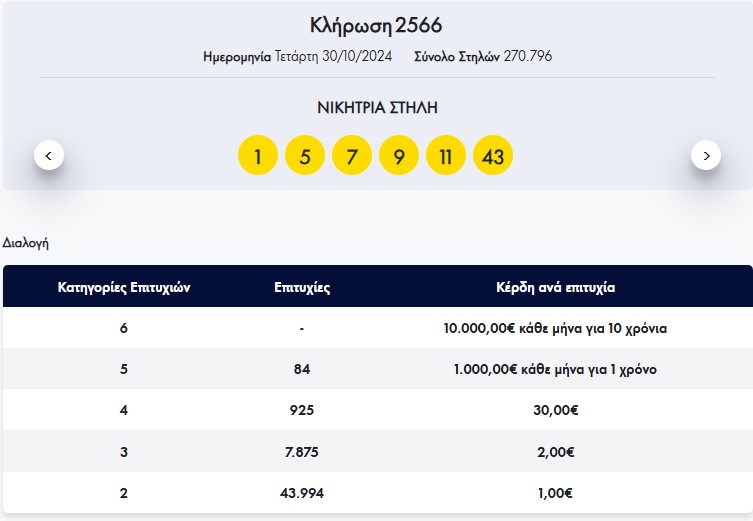Select the yellow ball numbered 43
Image resolution: width=753 pixels, height=521 pixels.
coord(493,156)
